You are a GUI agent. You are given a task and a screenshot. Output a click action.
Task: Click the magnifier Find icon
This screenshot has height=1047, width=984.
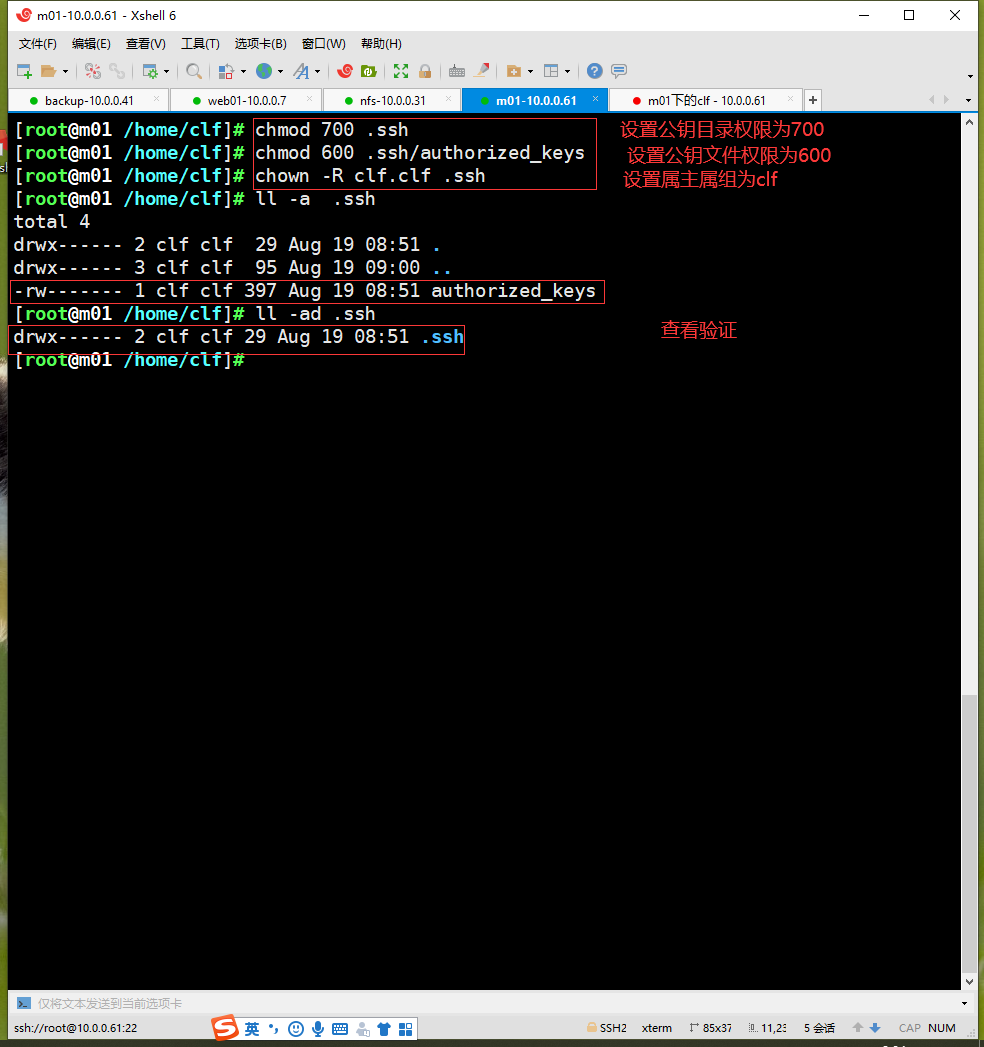[194, 71]
